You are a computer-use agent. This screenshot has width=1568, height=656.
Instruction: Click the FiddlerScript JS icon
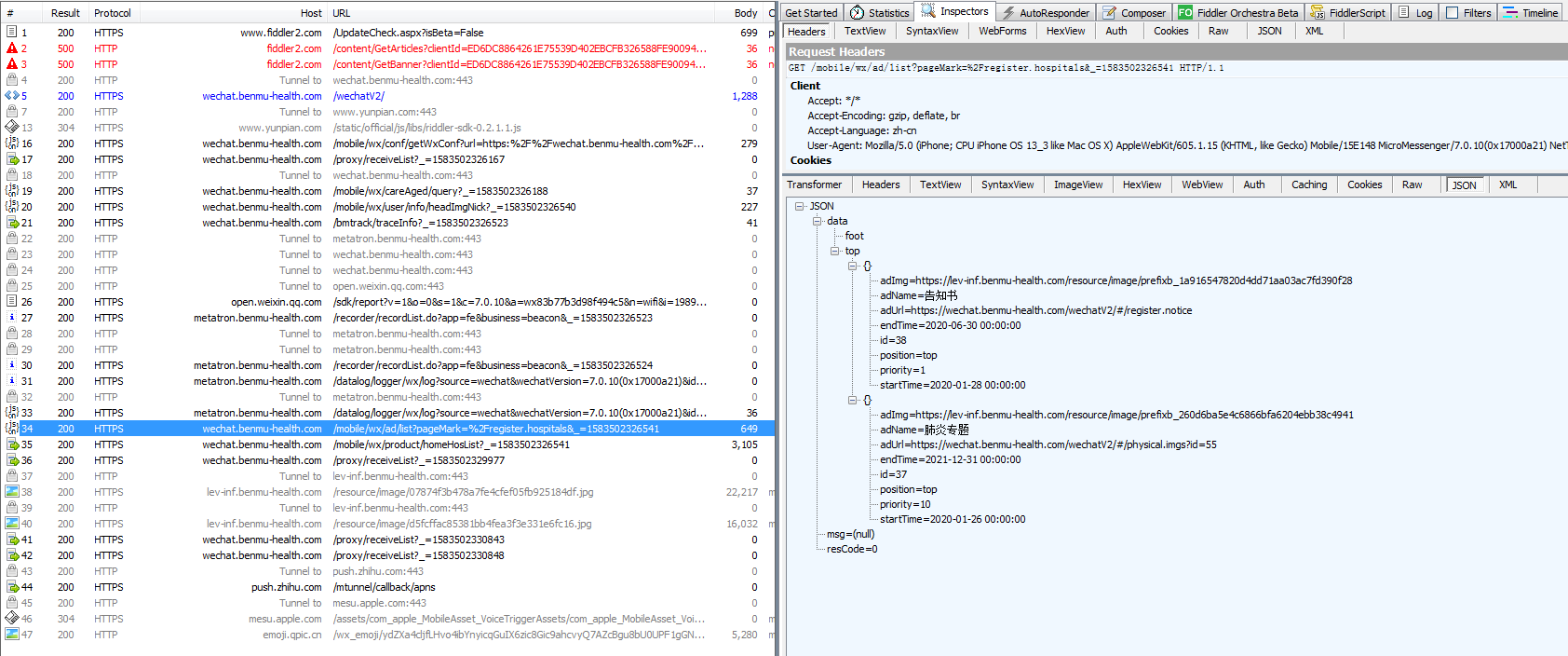coord(1318,13)
